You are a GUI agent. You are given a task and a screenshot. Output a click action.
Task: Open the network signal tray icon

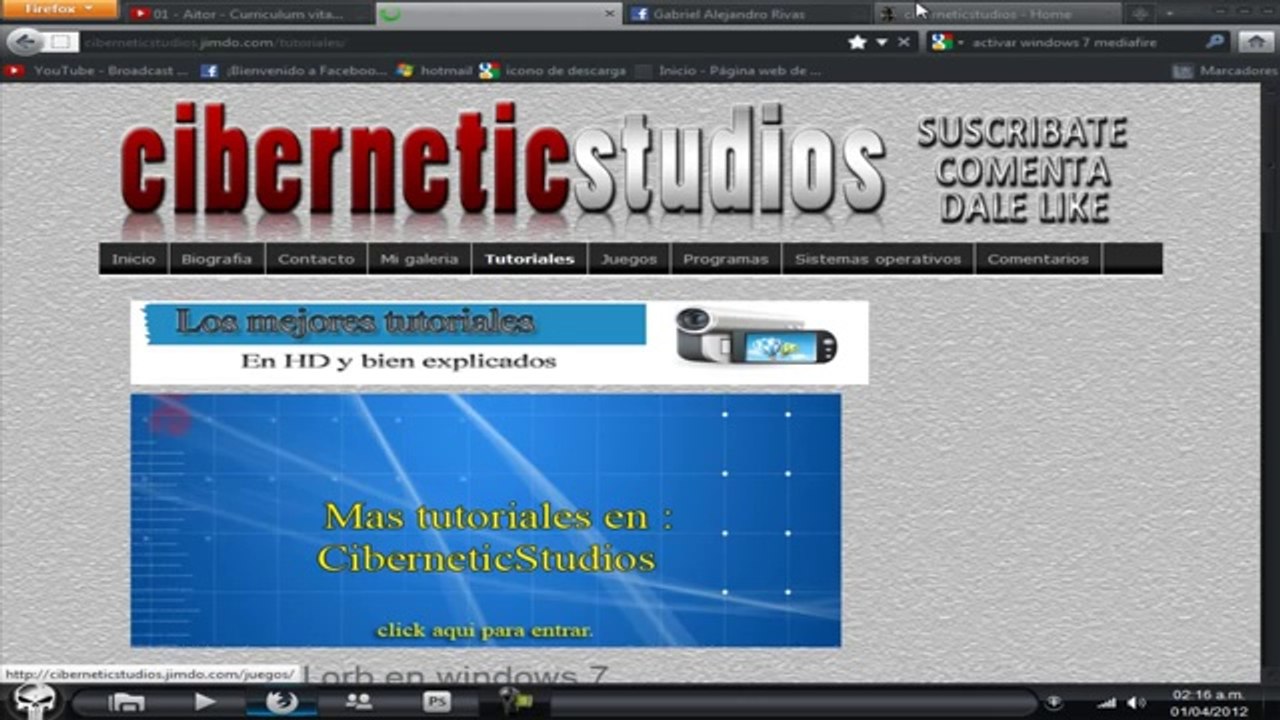coord(1106,702)
